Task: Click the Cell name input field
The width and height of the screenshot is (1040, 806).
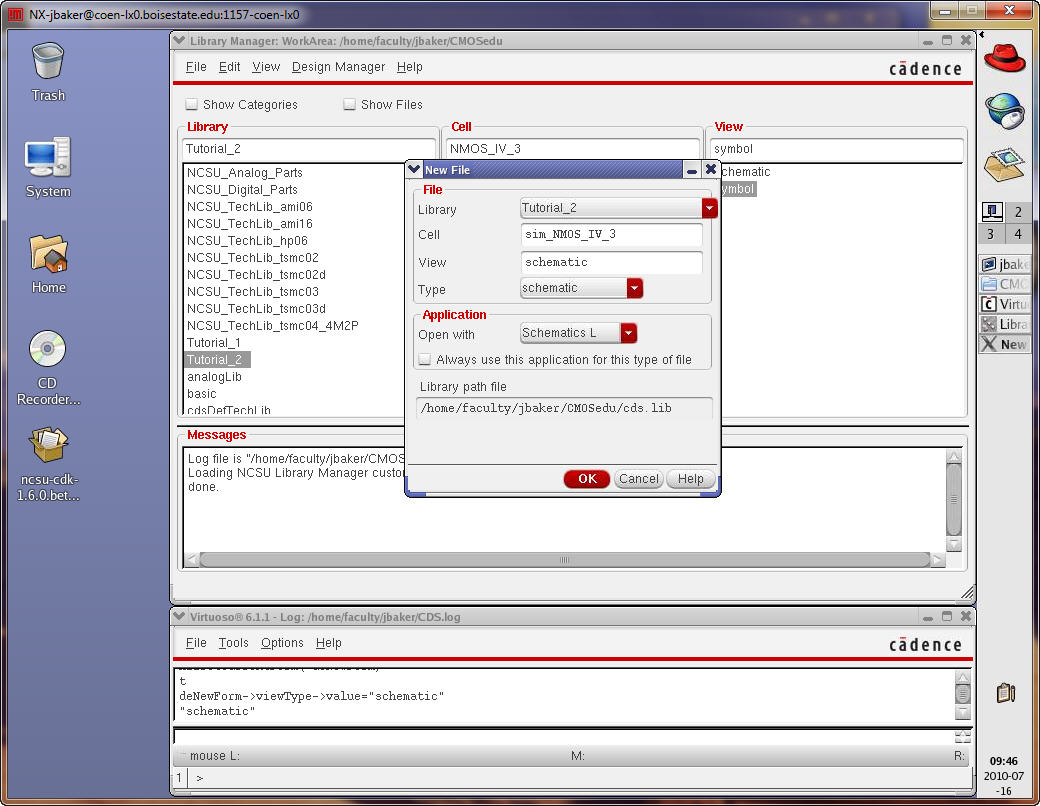Action: 611,235
